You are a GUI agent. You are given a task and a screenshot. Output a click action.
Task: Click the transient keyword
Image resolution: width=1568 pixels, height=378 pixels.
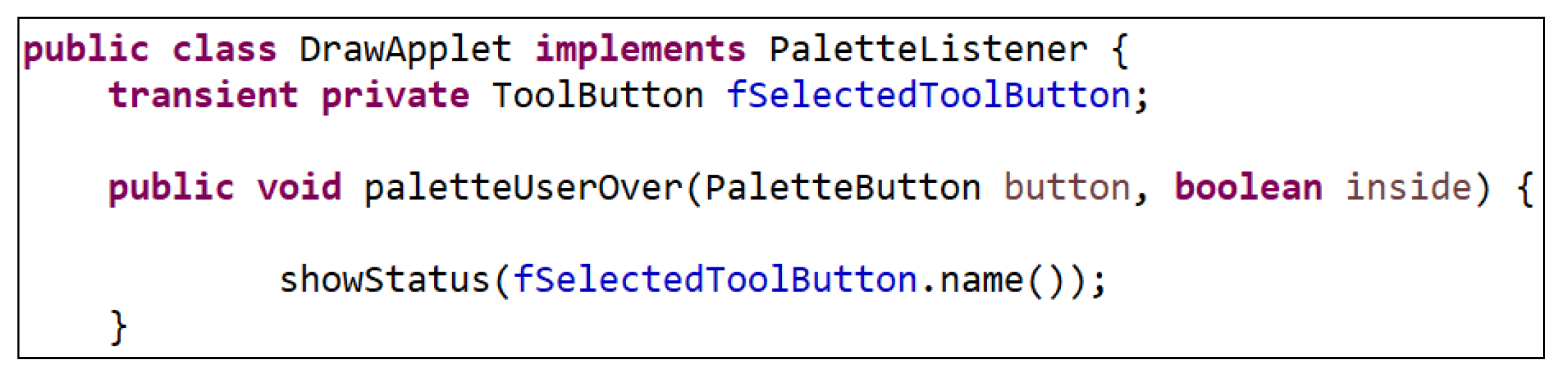click(x=203, y=95)
